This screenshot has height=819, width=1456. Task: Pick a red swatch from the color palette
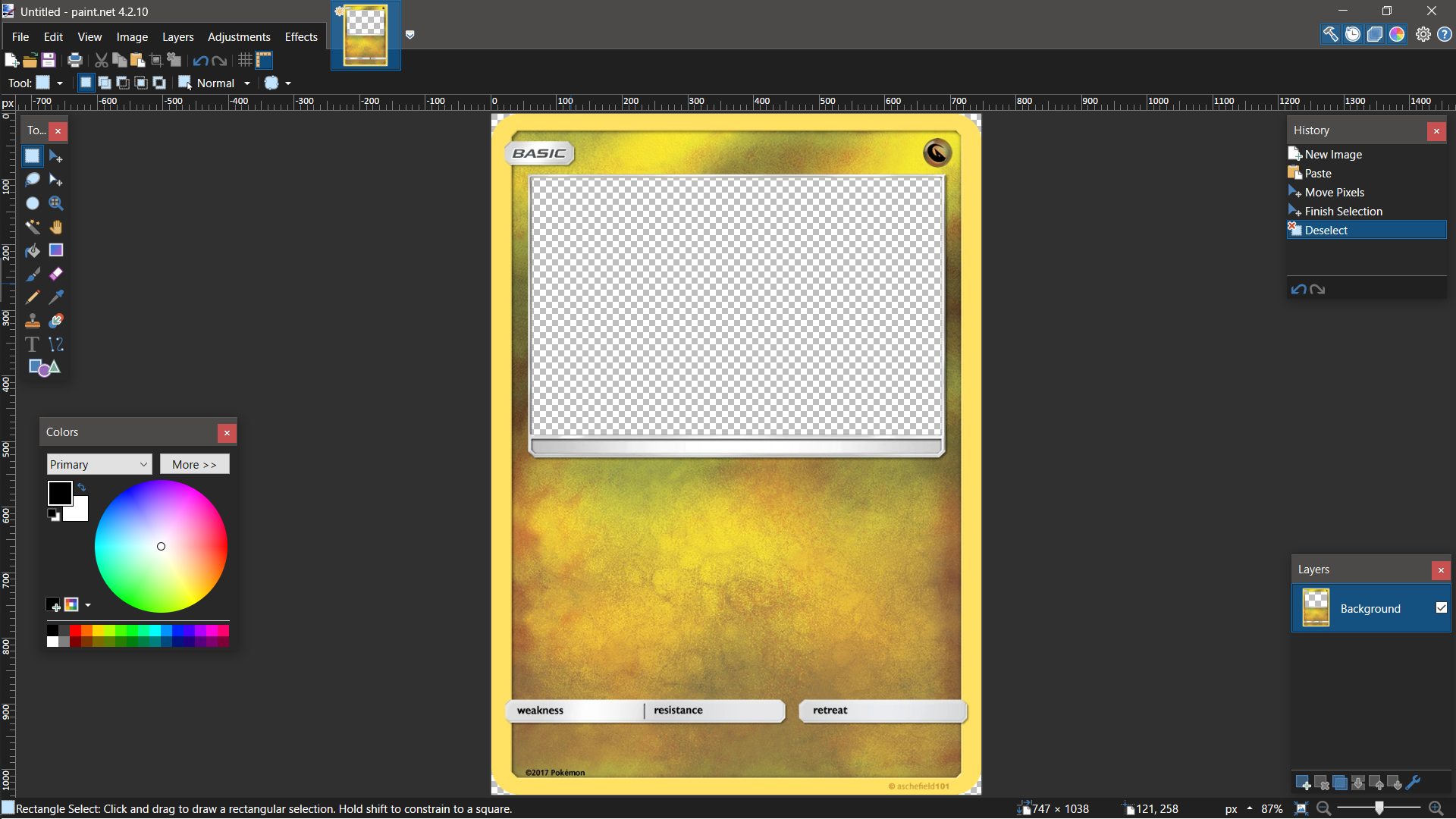click(x=74, y=630)
